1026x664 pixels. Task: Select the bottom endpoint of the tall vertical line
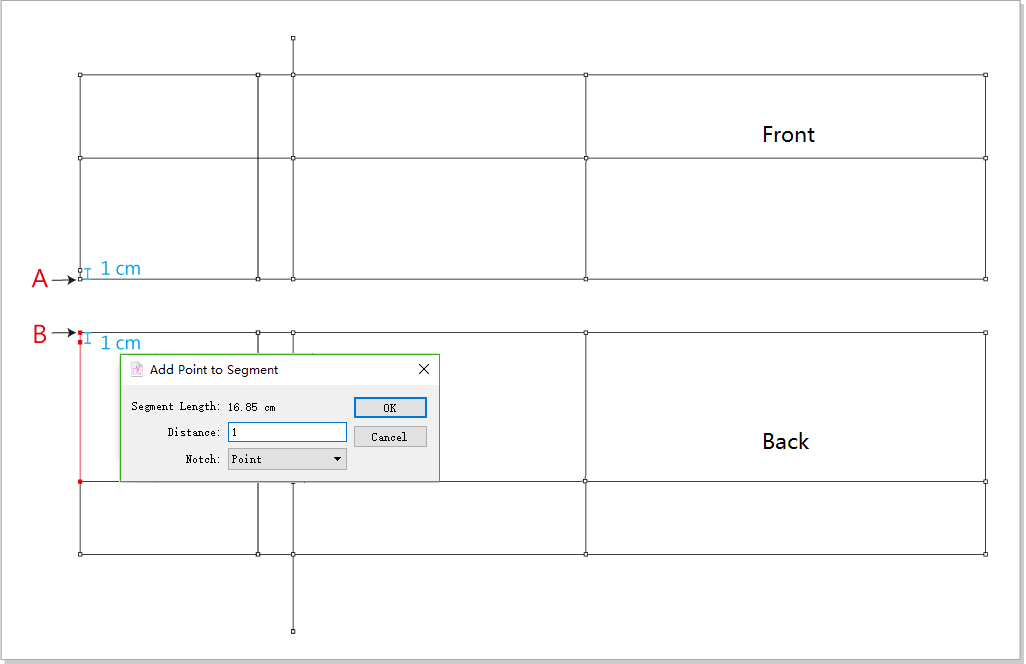click(x=293, y=631)
